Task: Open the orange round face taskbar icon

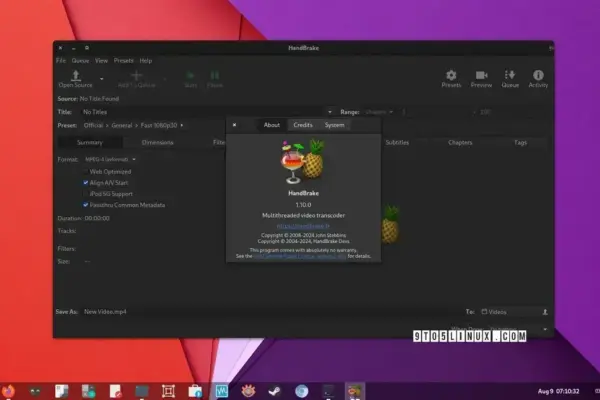Action: (x=248, y=391)
